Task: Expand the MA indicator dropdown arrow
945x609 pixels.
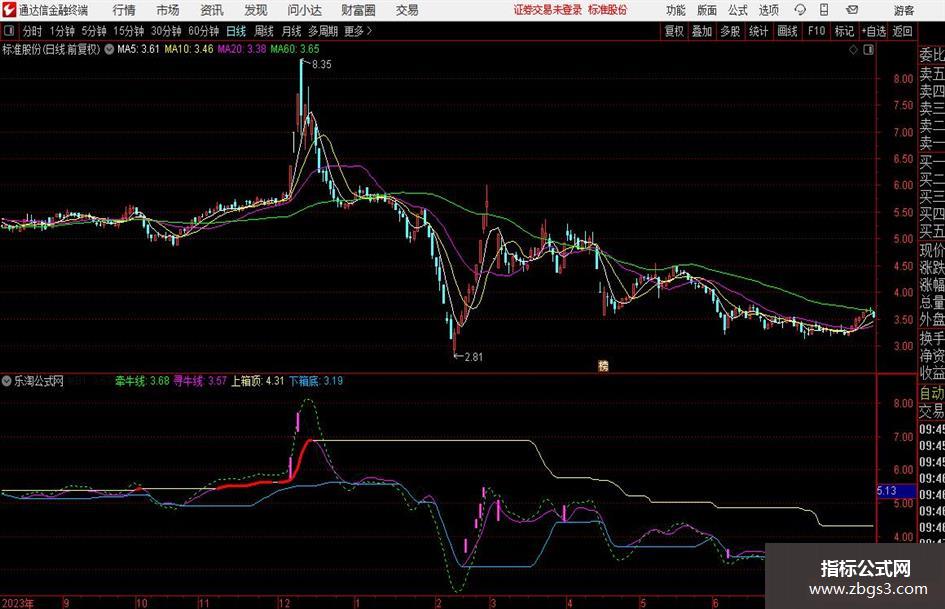Action: tap(109, 49)
